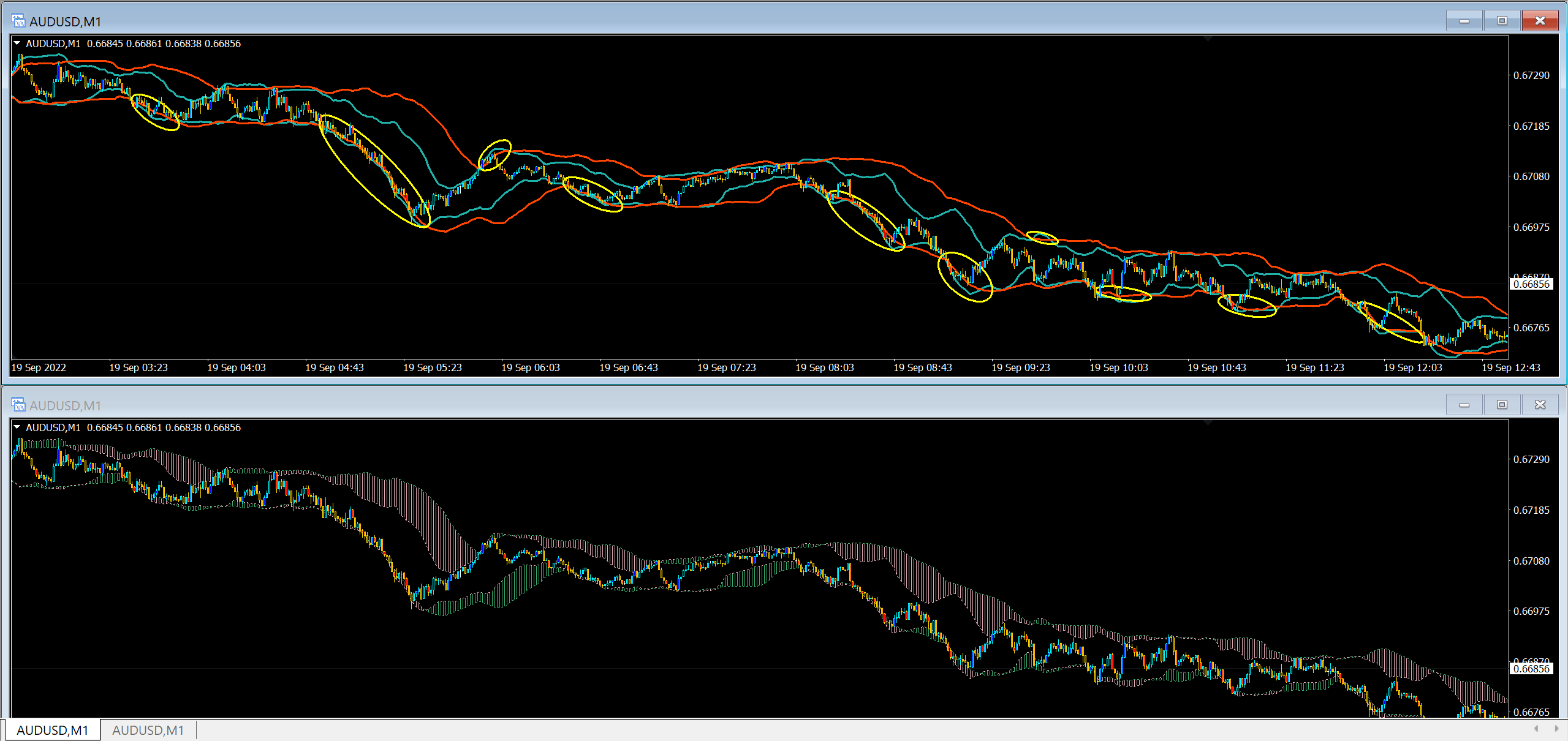Close the lower AUDUSD,M1 chart window
Screen dimensions: 1568x741
tap(1539, 405)
